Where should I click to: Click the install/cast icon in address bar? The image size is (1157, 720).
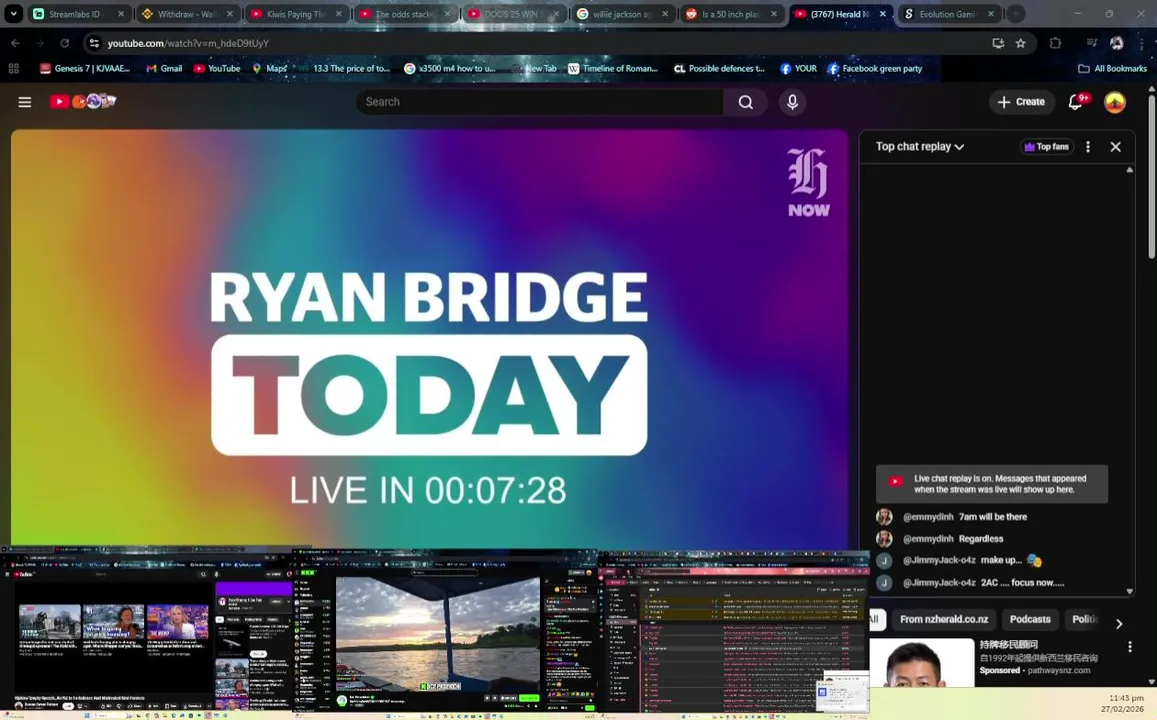click(x=998, y=44)
